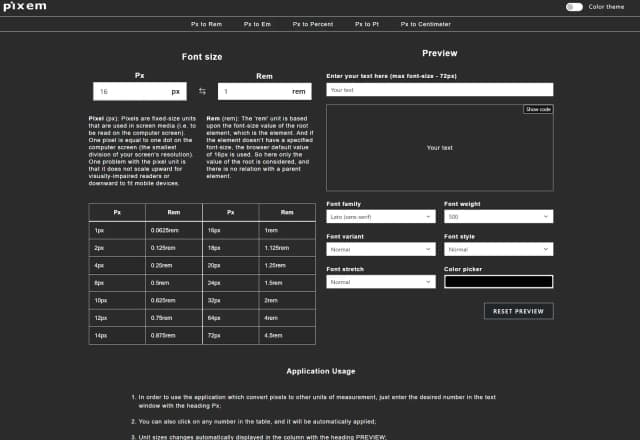This screenshot has width=640, height=440.
Task: Open the Font stretch dropdown
Action: coord(381,282)
